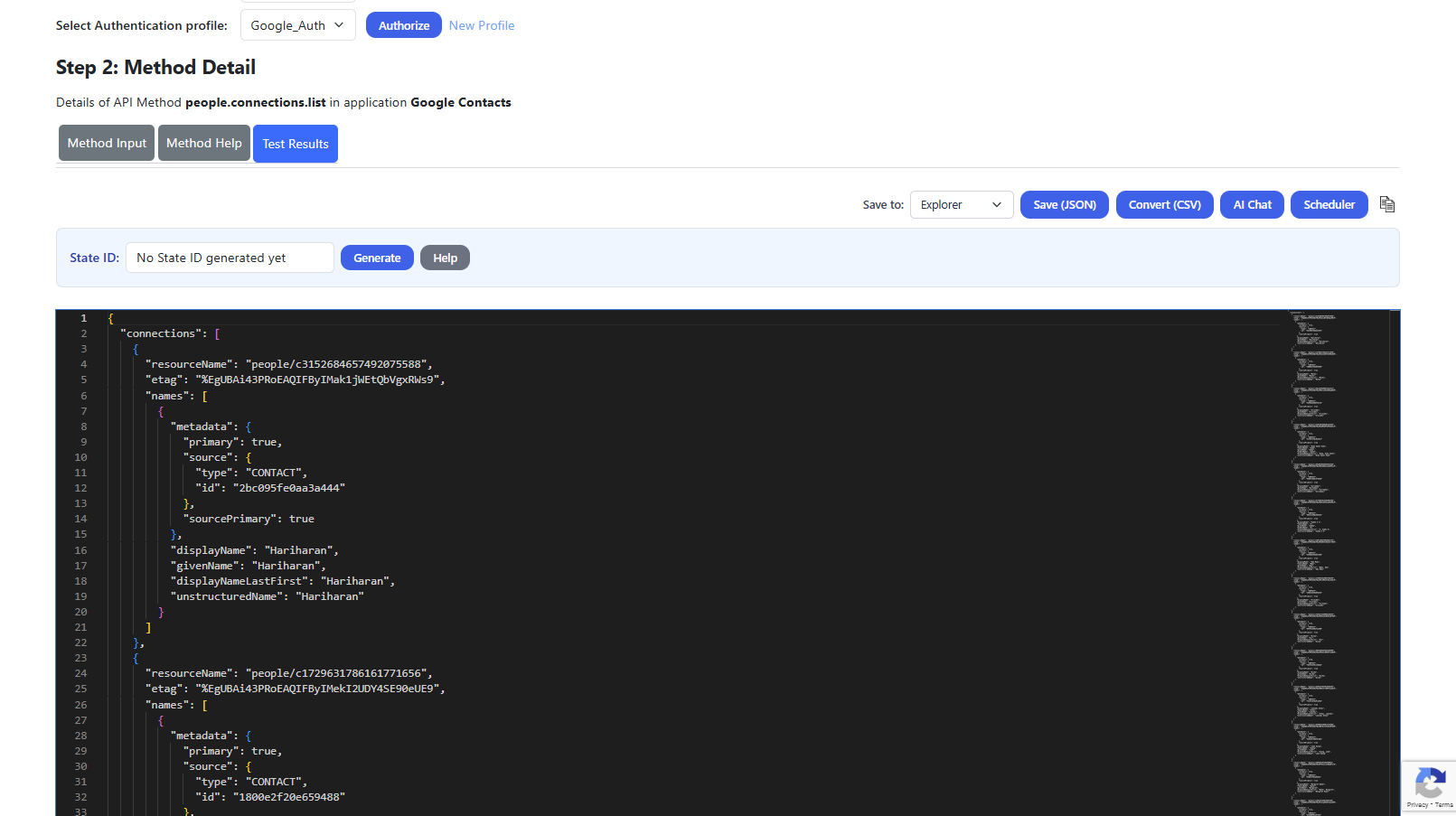Click the "displayNameLastFirst" line
Image resolution: width=1456 pixels, height=816 pixels.
pos(283,581)
